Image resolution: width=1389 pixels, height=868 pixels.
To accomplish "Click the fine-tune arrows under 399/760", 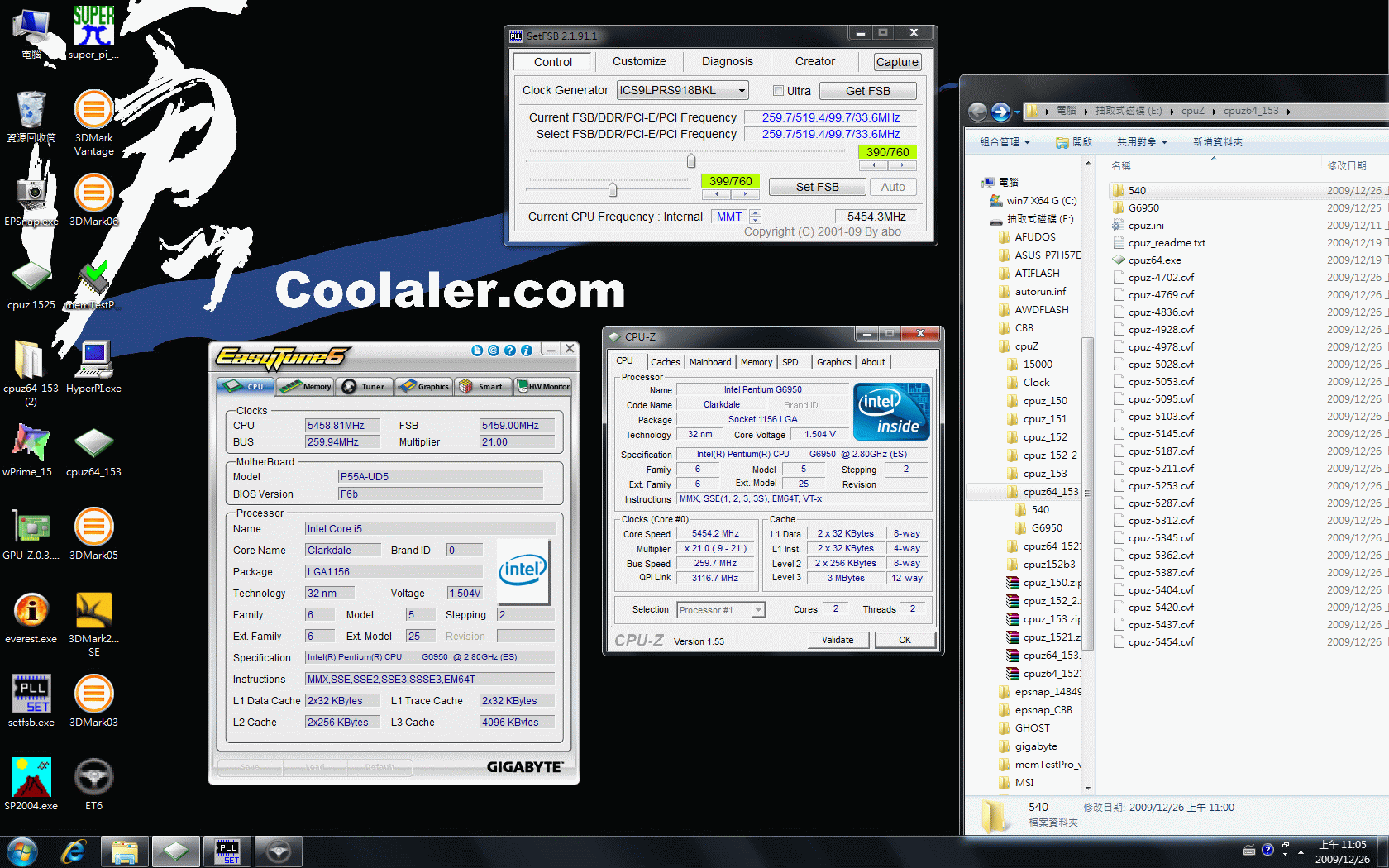I will [x=731, y=194].
